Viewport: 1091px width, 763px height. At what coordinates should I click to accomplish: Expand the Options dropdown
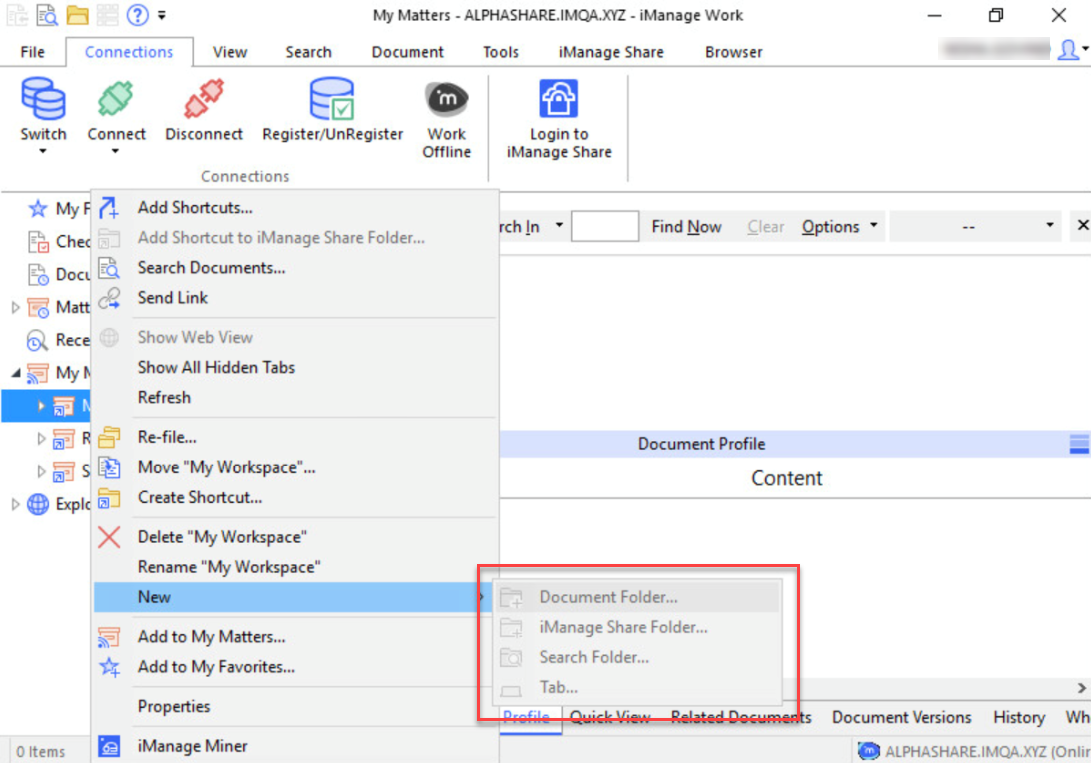coord(873,226)
